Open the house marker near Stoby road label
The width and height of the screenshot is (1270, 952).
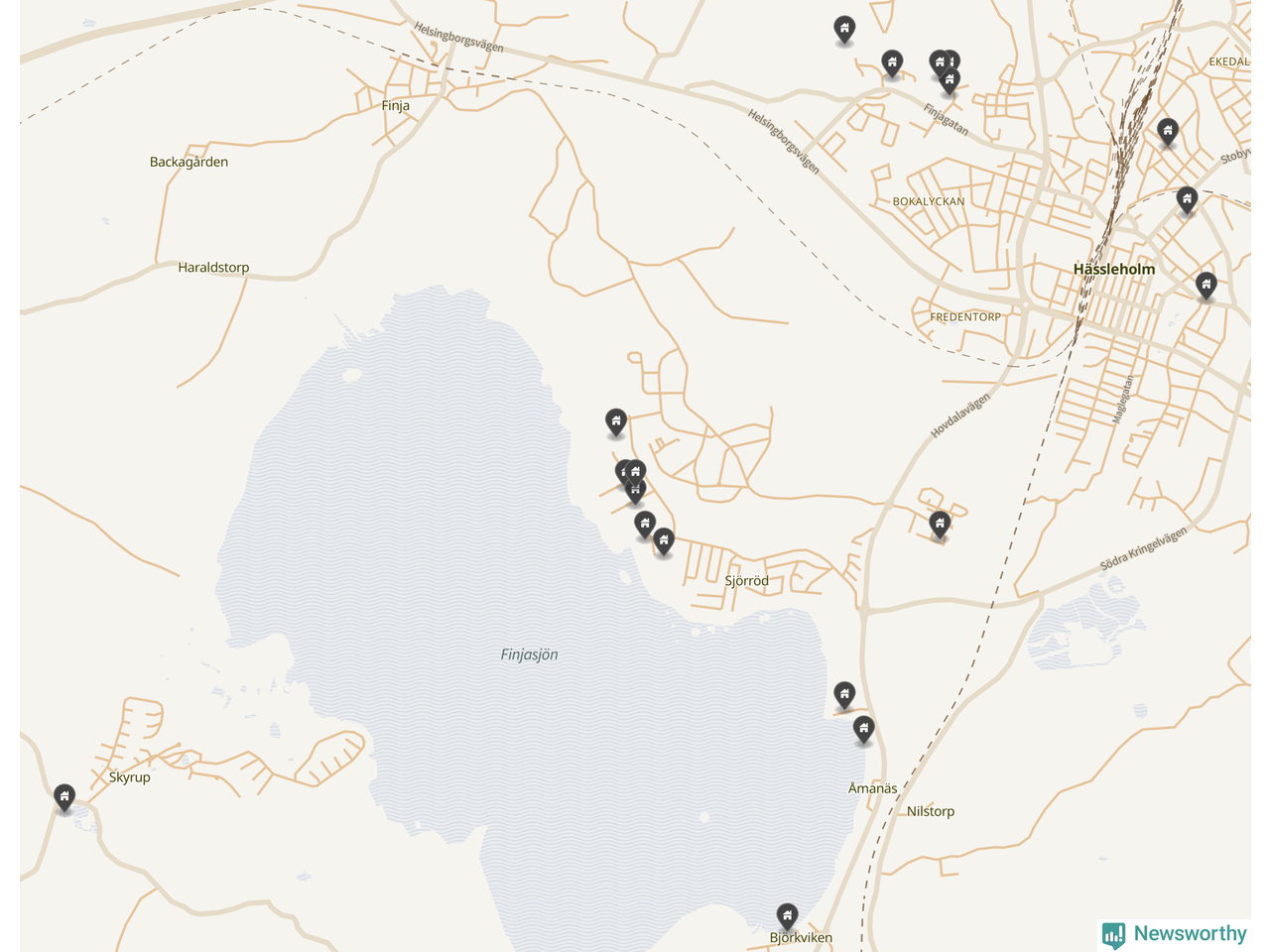[1187, 200]
